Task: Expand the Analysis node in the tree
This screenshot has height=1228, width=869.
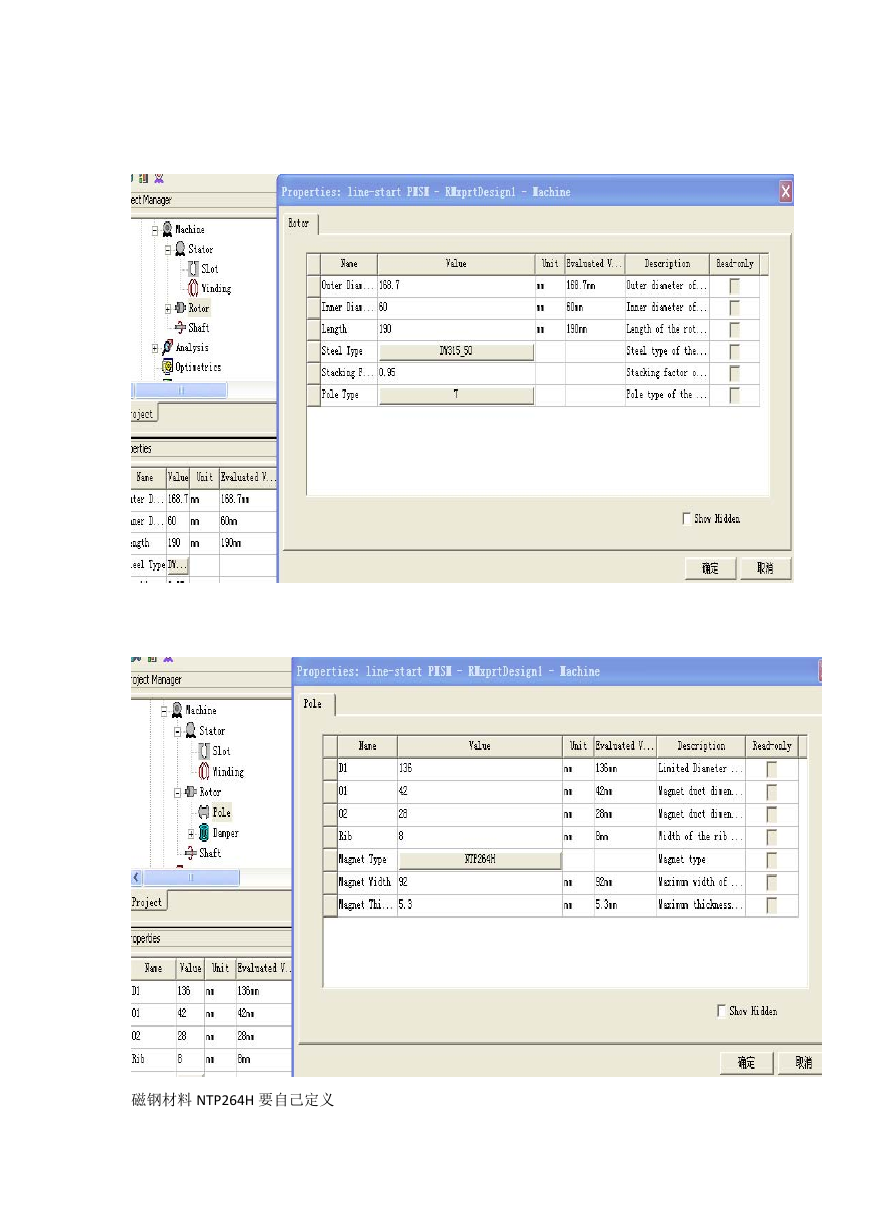Action: coord(155,348)
